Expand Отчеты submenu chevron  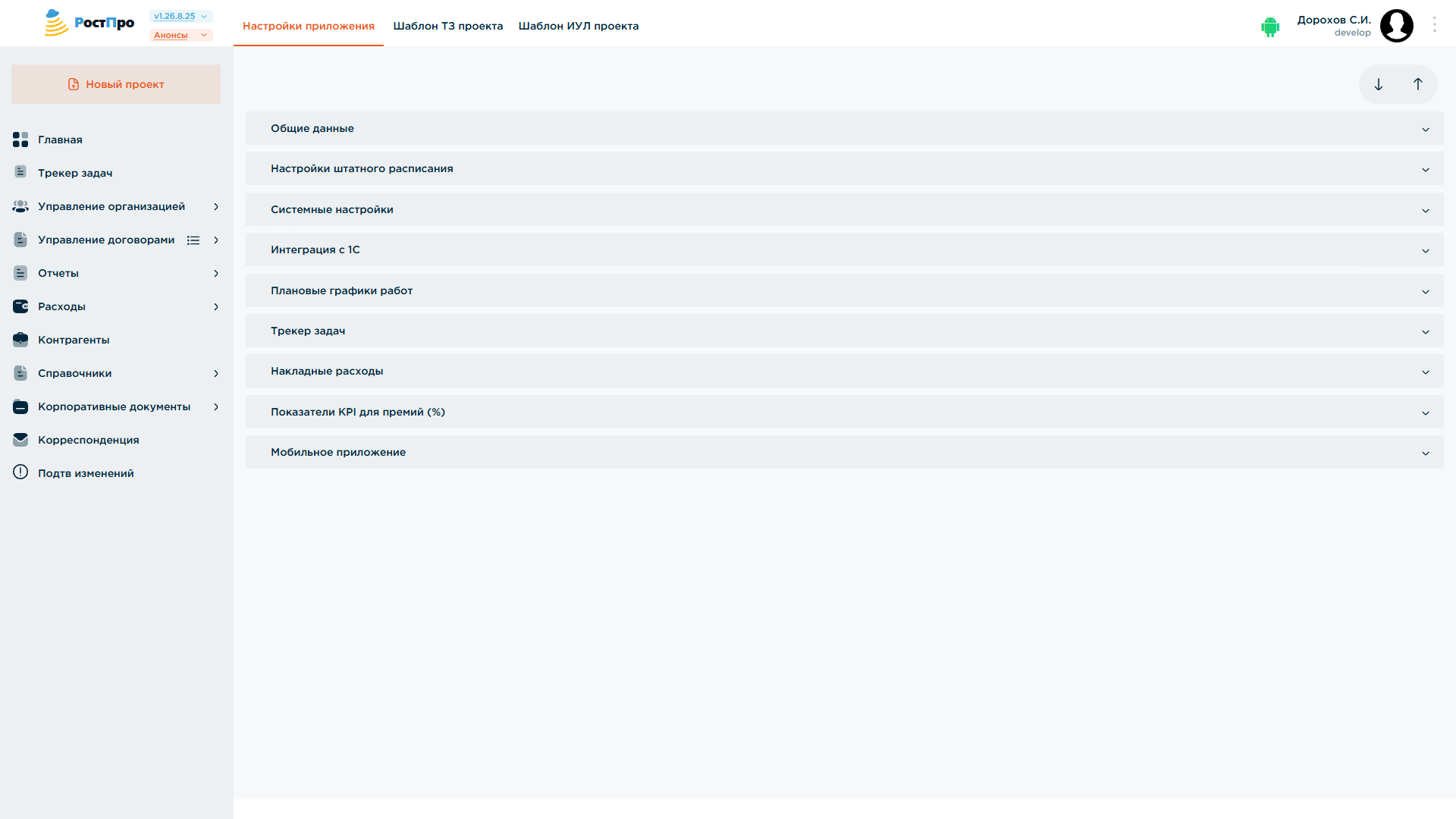216,273
